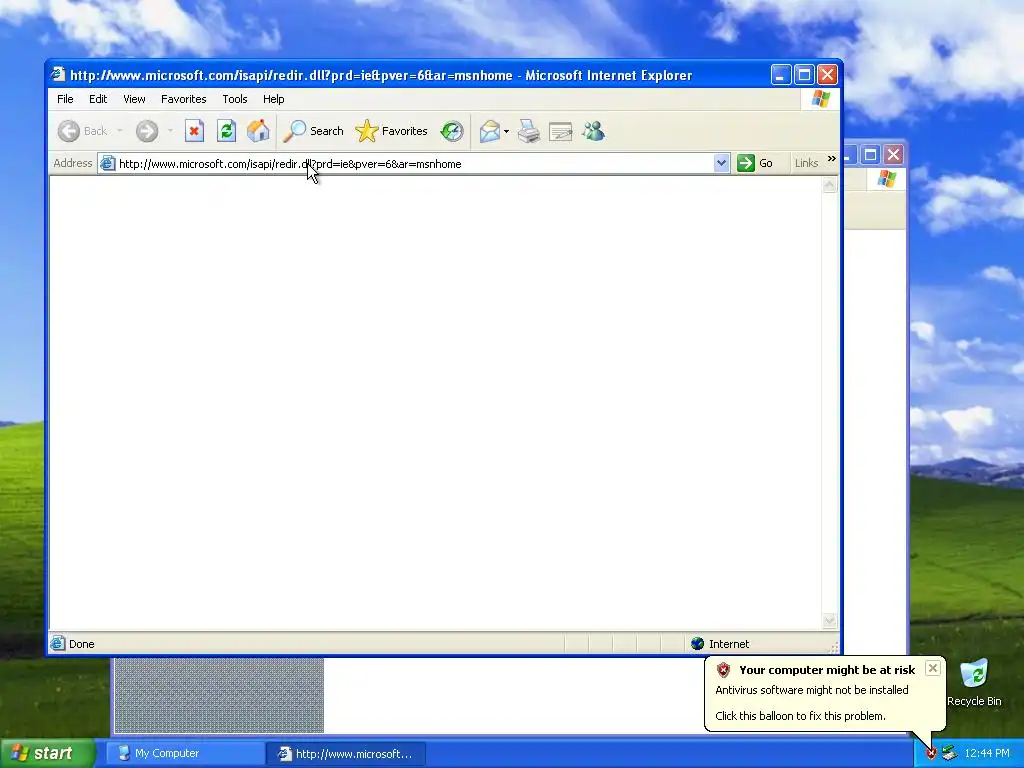Refresh the page with the green arrows icon

tap(226, 131)
